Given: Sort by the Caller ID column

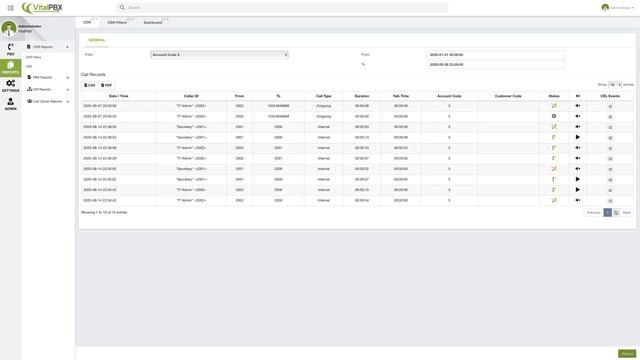Looking at the screenshot, I should pyautogui.click(x=191, y=96).
